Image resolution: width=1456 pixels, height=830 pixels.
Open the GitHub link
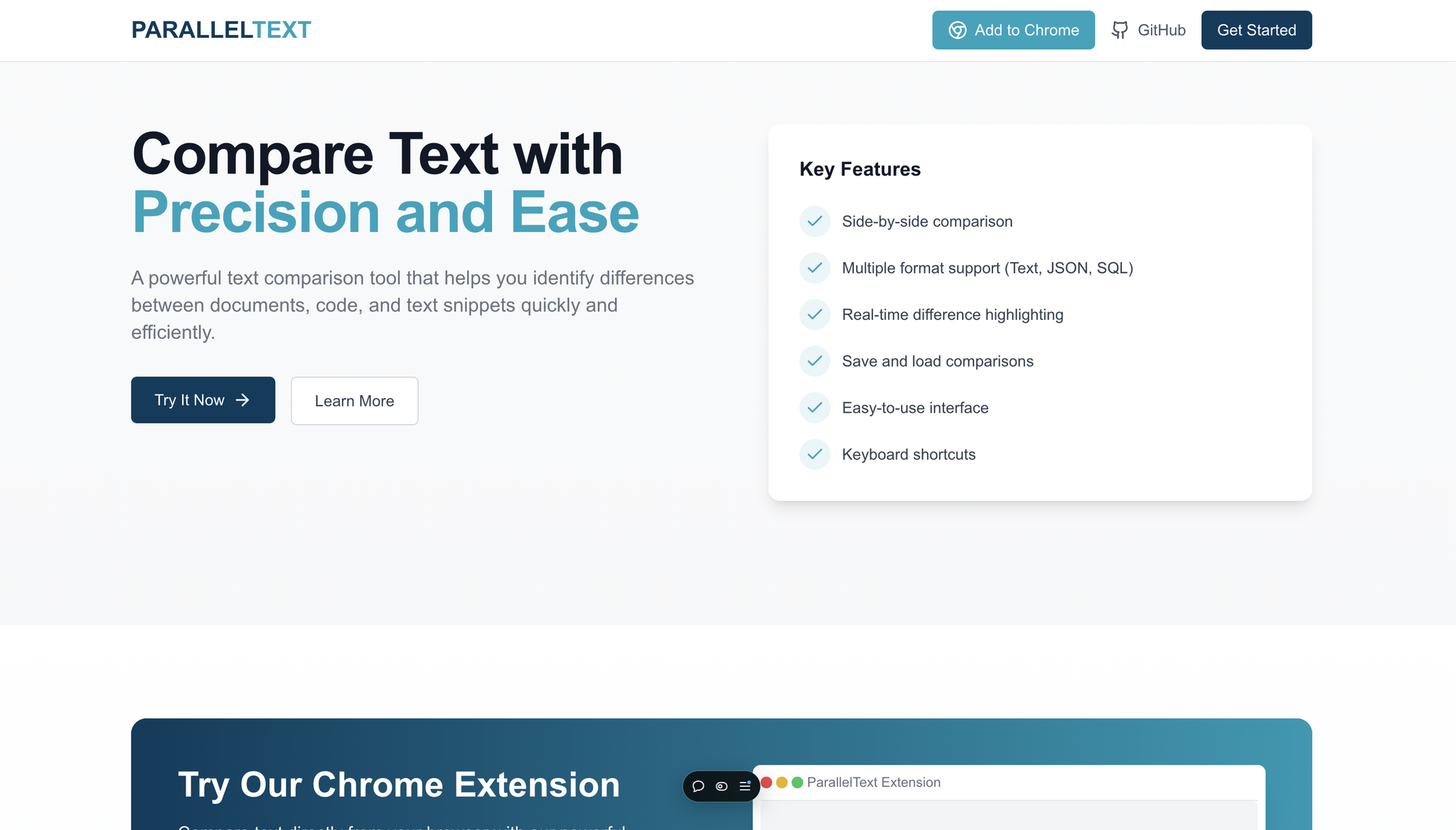(x=1148, y=30)
